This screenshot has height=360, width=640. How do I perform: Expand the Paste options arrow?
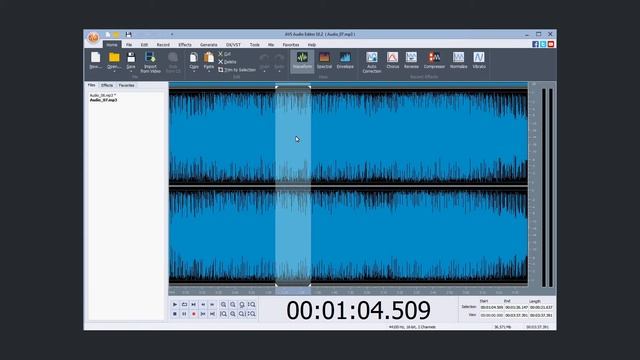(x=209, y=71)
